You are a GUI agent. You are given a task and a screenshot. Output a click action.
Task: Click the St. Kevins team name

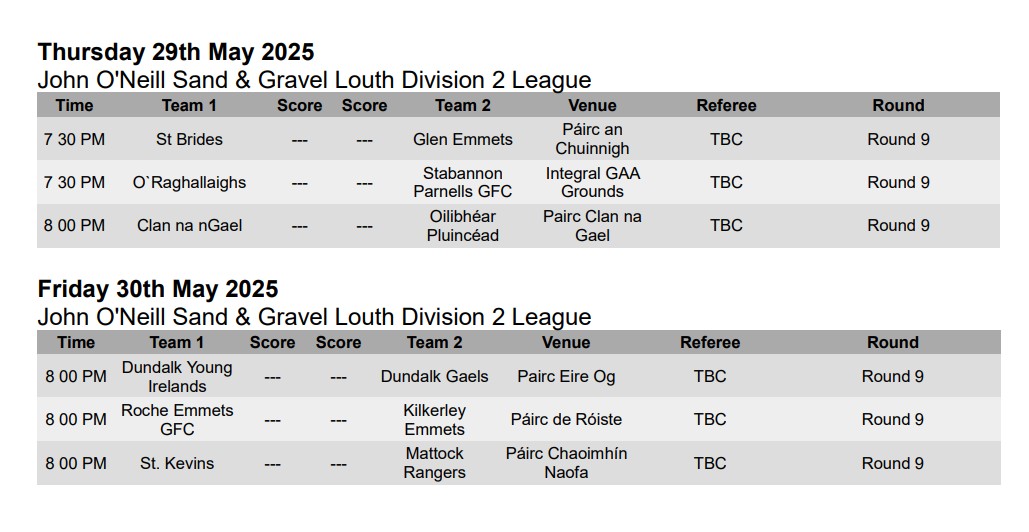177,463
